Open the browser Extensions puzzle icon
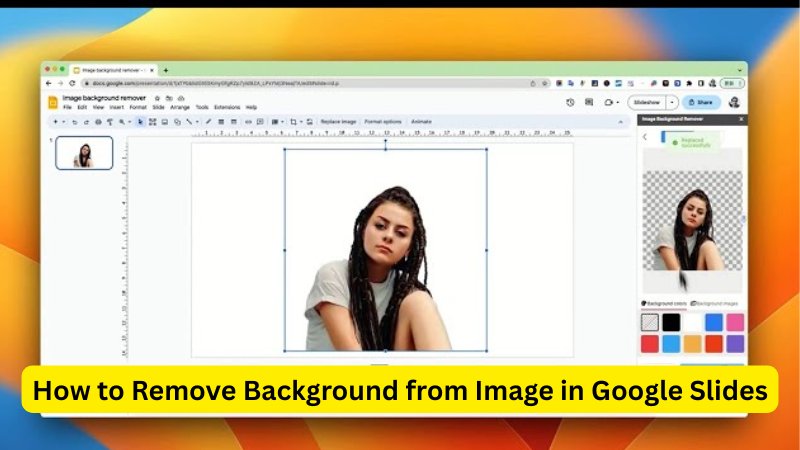 (689, 83)
